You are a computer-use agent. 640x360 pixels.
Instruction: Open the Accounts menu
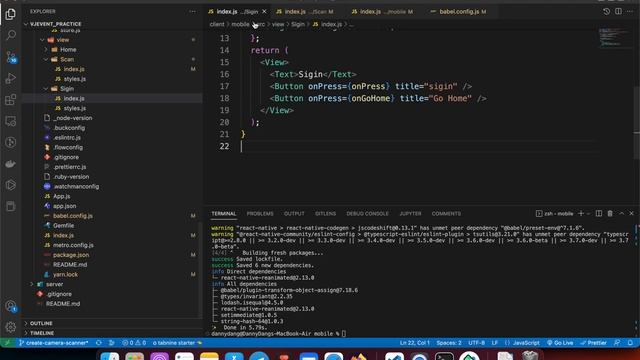point(11,306)
